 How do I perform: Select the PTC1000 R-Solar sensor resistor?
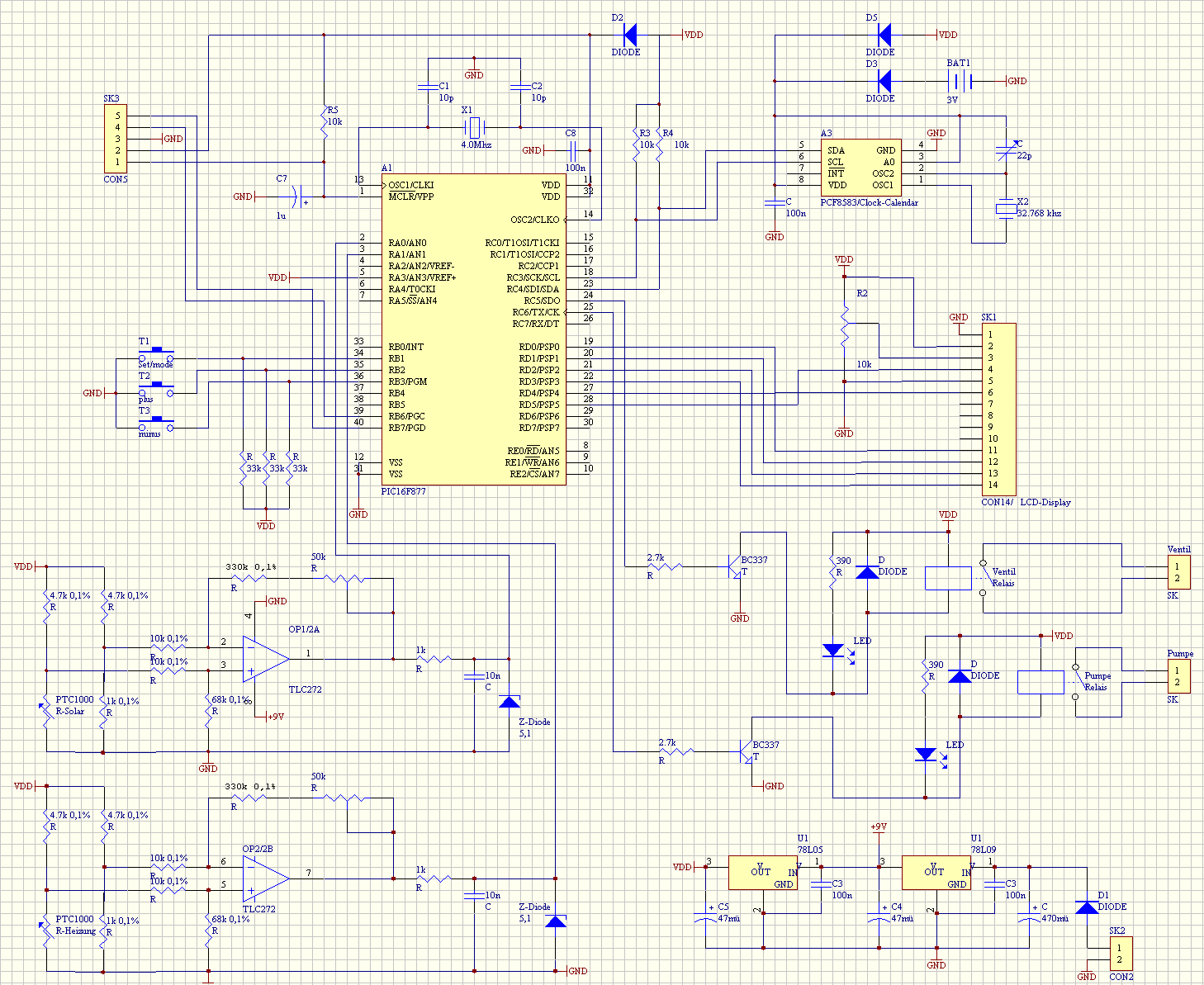point(46,712)
